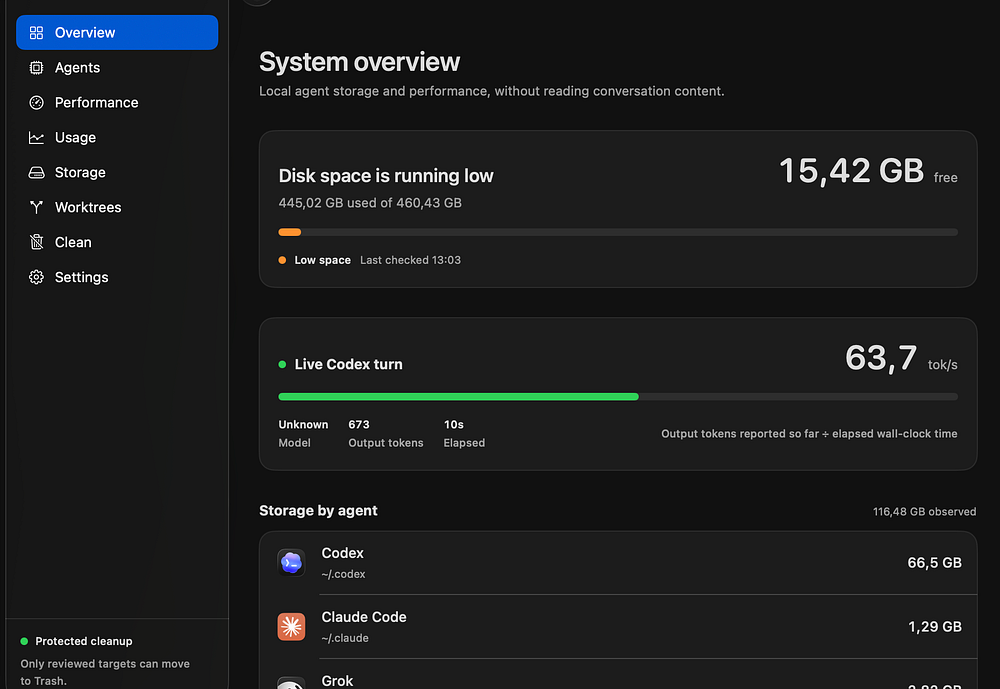
Task: Switch to the Usage page
Action: pos(117,138)
